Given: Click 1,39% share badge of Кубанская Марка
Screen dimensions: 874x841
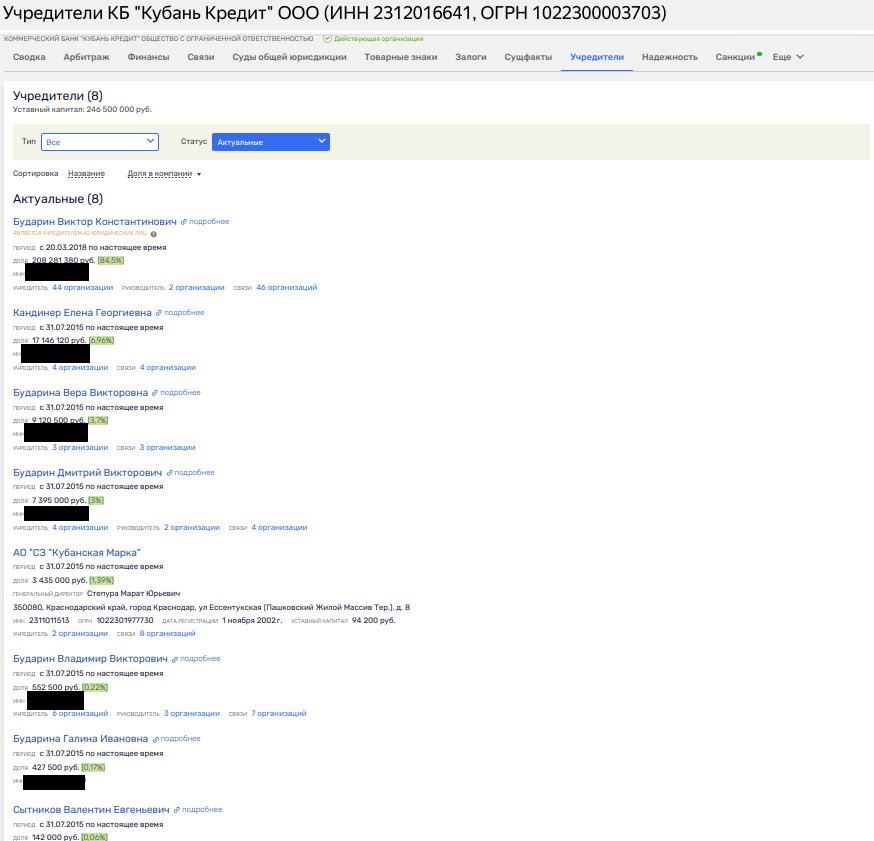Looking at the screenshot, I should 101,580.
